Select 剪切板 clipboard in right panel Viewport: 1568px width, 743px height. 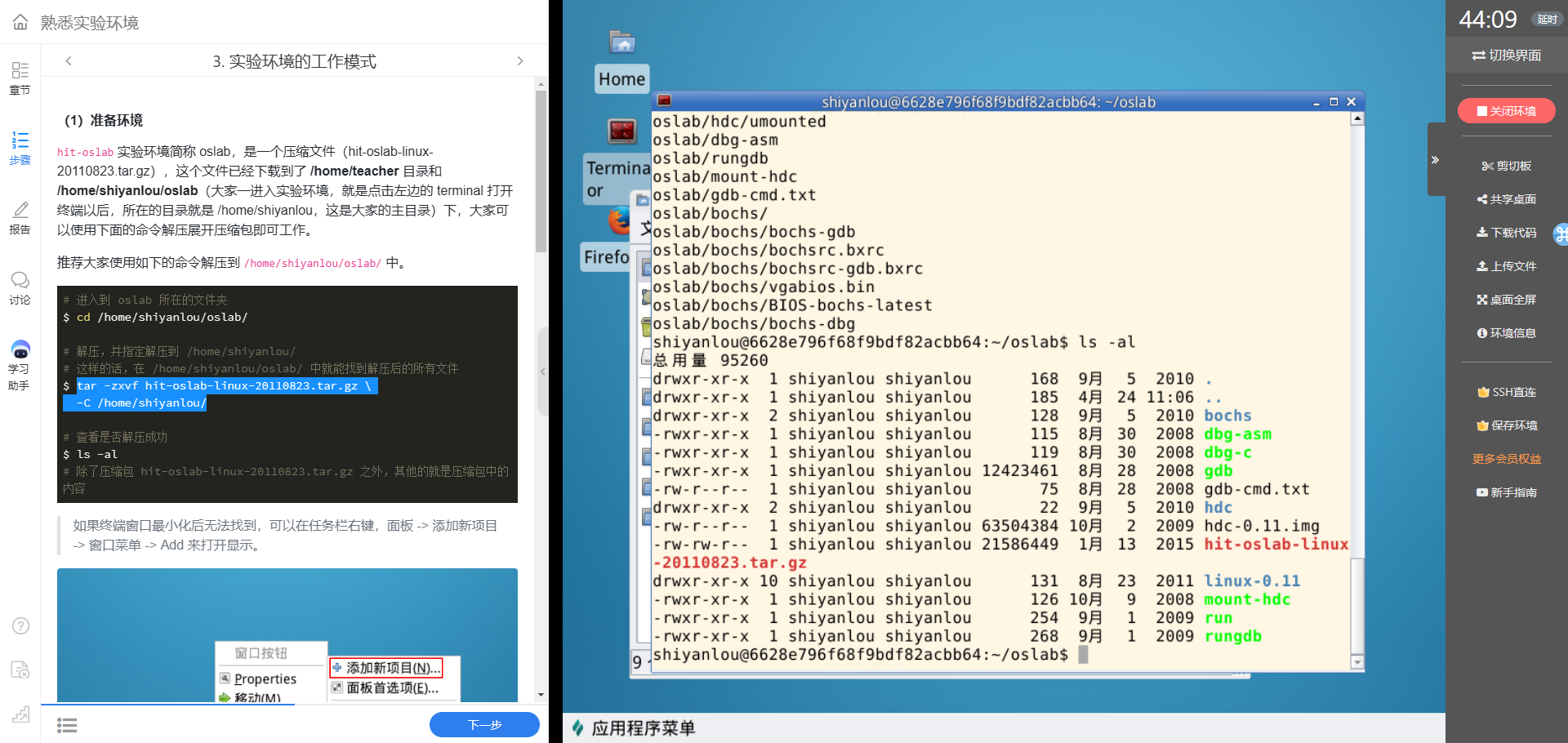coord(1507,166)
